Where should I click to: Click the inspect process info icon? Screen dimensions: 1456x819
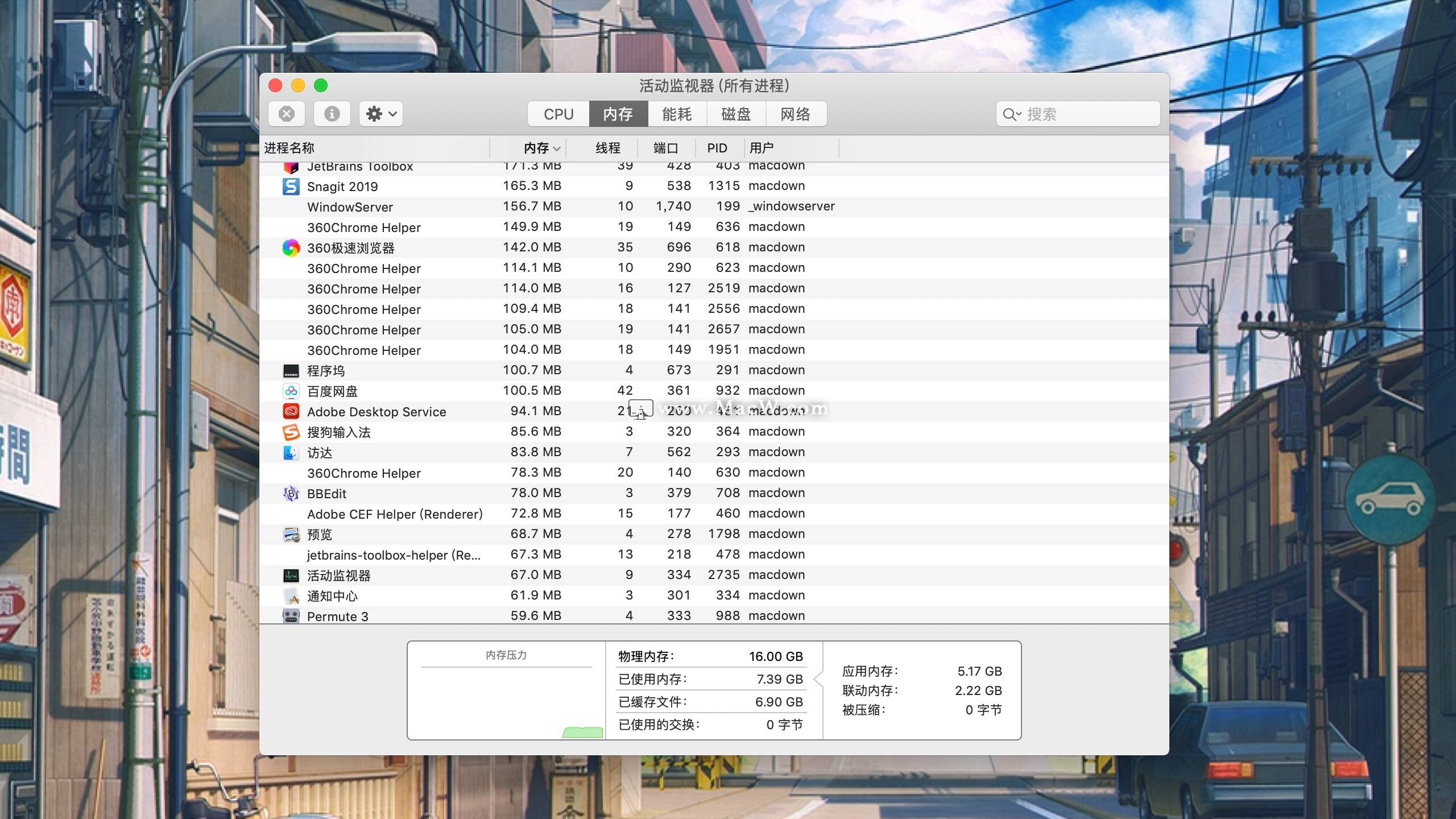(x=332, y=114)
